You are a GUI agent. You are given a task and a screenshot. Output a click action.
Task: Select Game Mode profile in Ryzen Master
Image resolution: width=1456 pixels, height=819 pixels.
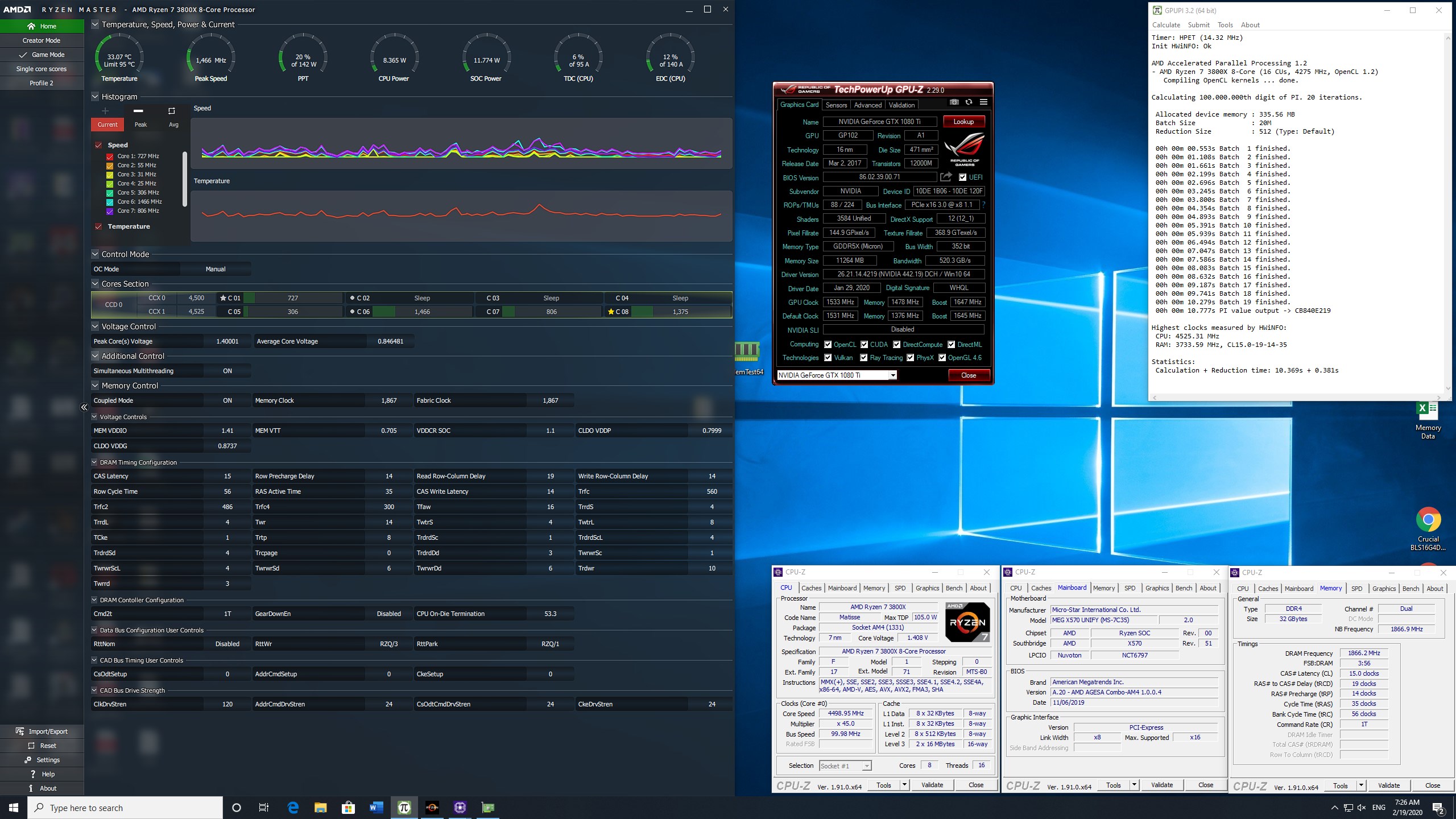(x=42, y=55)
